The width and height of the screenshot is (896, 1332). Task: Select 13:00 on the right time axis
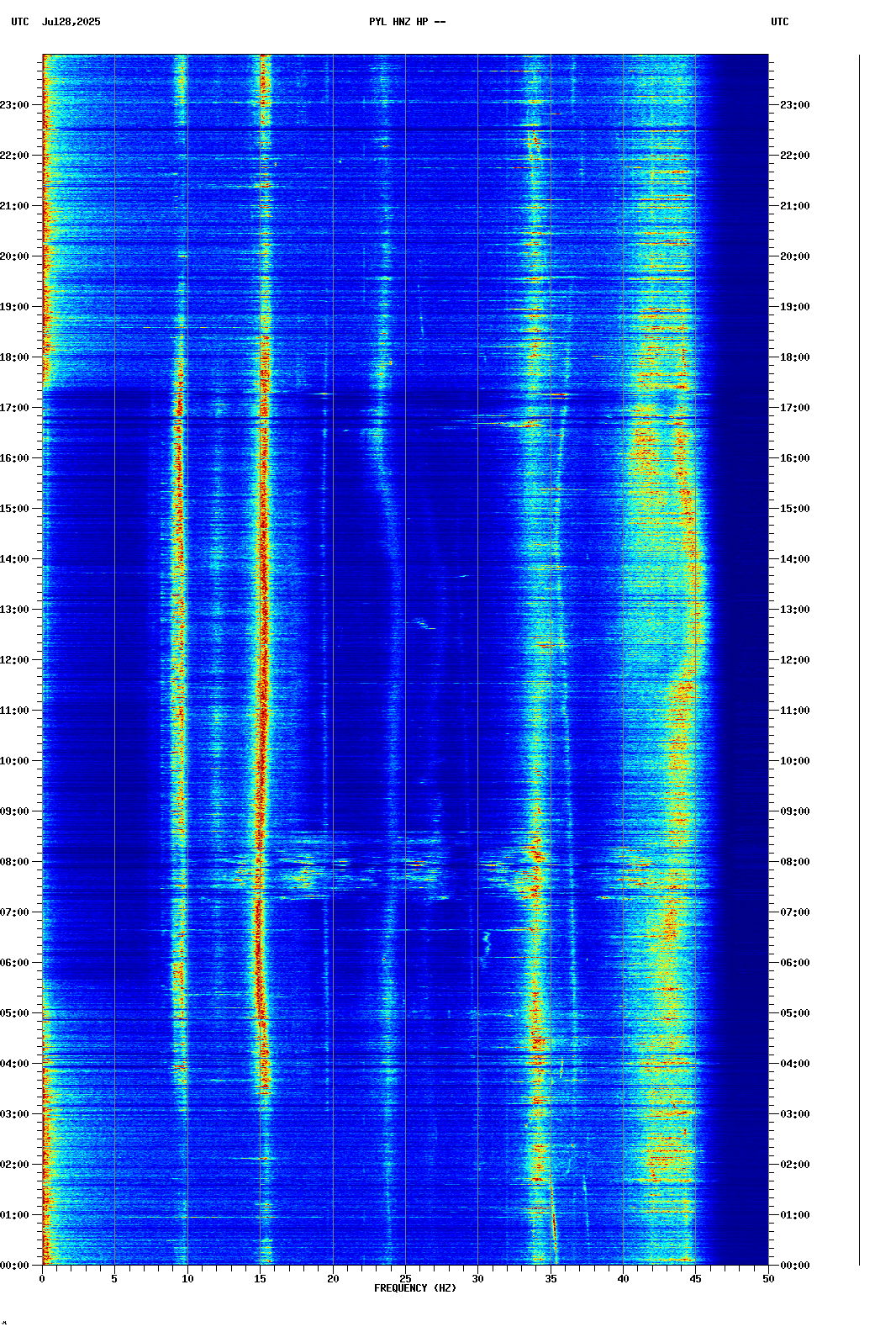(794, 610)
